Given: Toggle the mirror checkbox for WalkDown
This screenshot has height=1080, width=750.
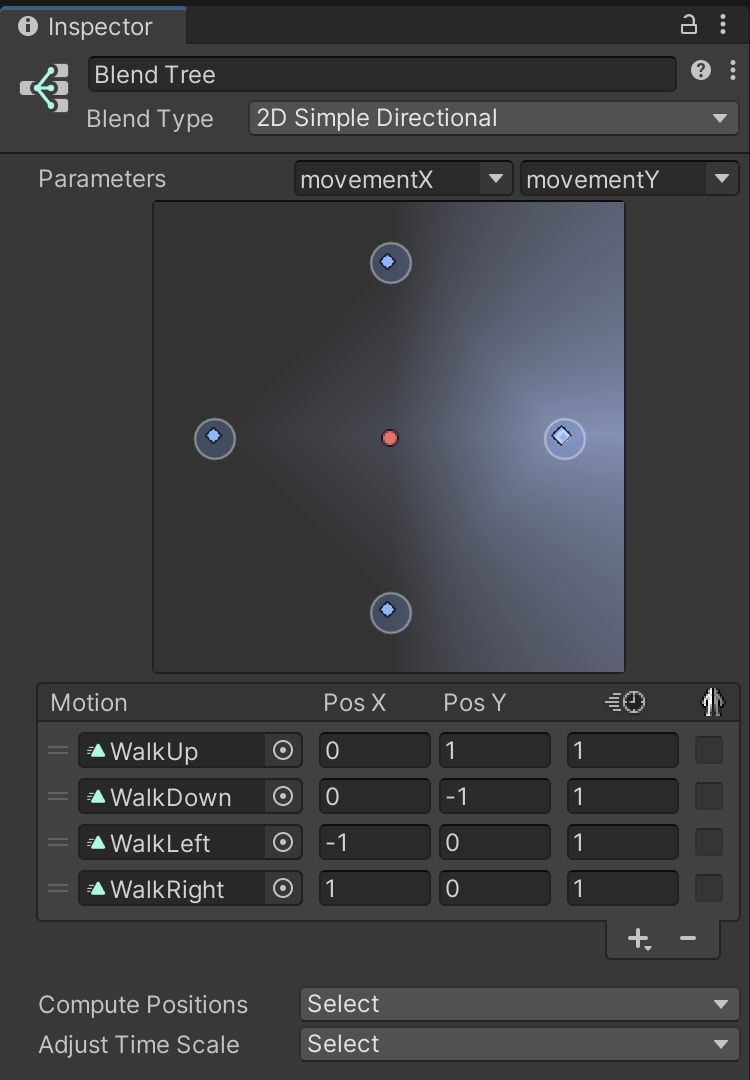Looking at the screenshot, I should pos(709,796).
